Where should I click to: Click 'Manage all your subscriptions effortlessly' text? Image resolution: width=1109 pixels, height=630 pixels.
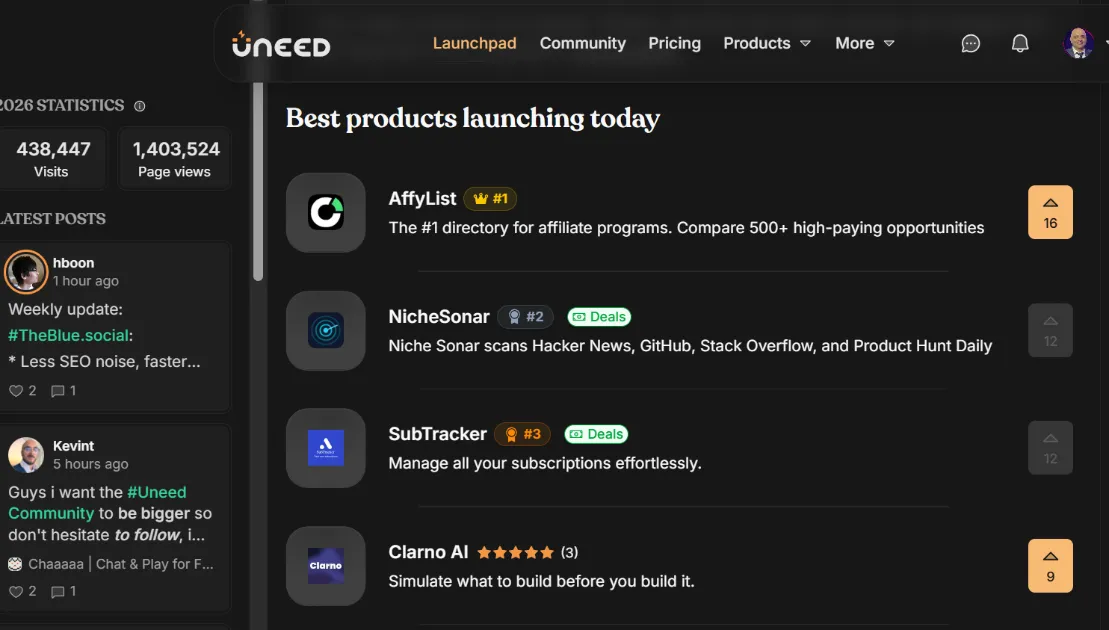(545, 463)
